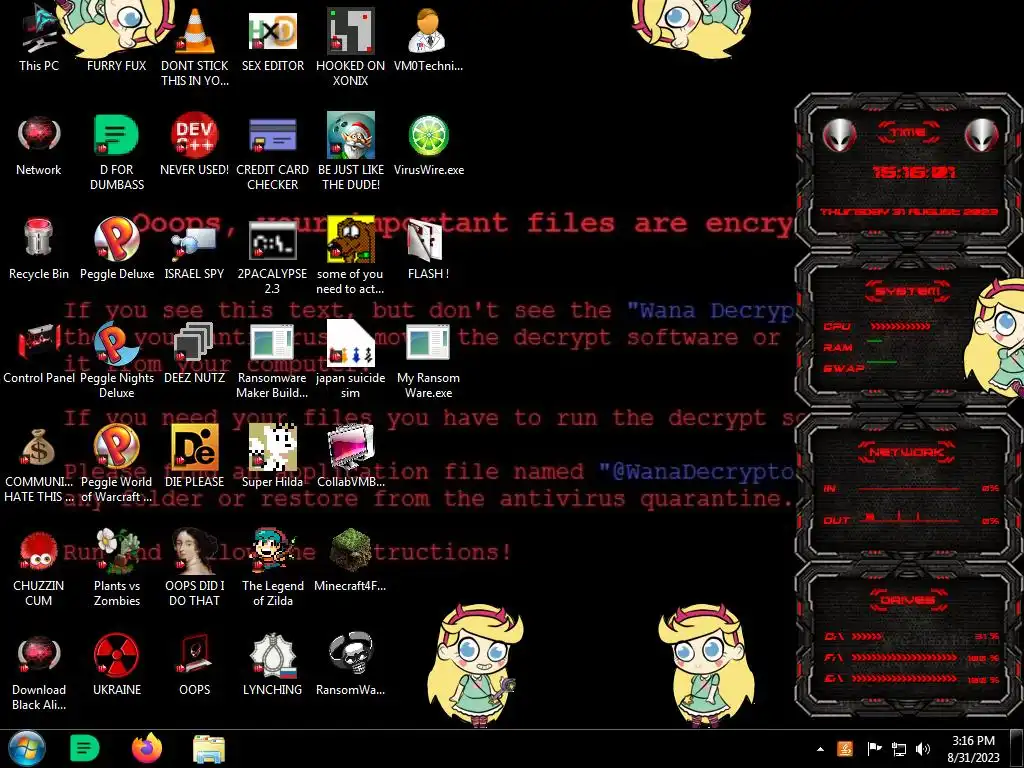The height and width of the screenshot is (768, 1024).
Task: Click the CPU usage bar in SYSTEM gadget
Action: click(x=901, y=326)
